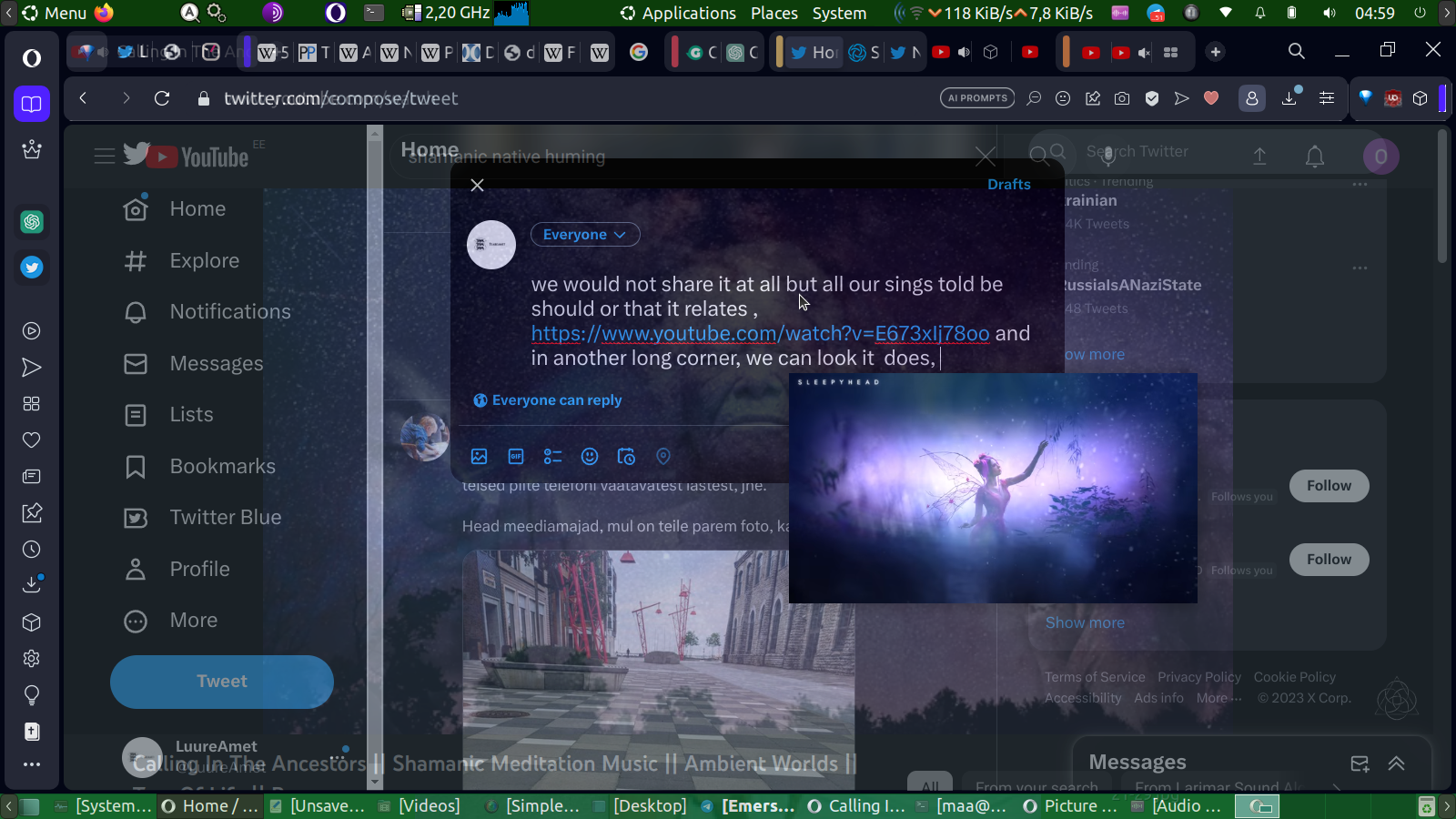Switch to the Google browser tab
Image resolution: width=1456 pixels, height=819 pixels.
click(x=639, y=52)
